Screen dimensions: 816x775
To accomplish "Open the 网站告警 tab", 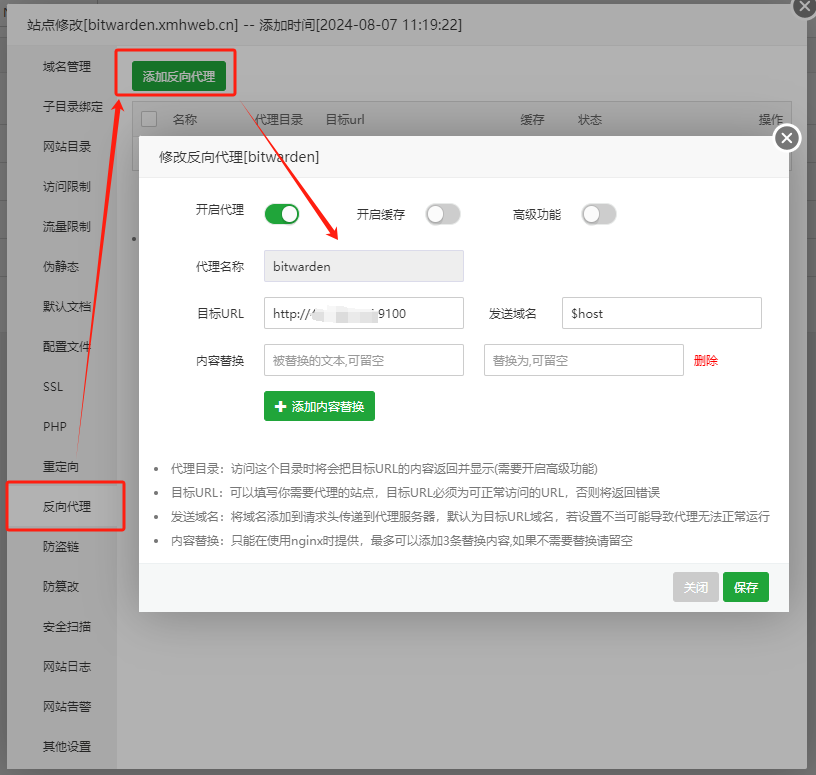I will (67, 706).
